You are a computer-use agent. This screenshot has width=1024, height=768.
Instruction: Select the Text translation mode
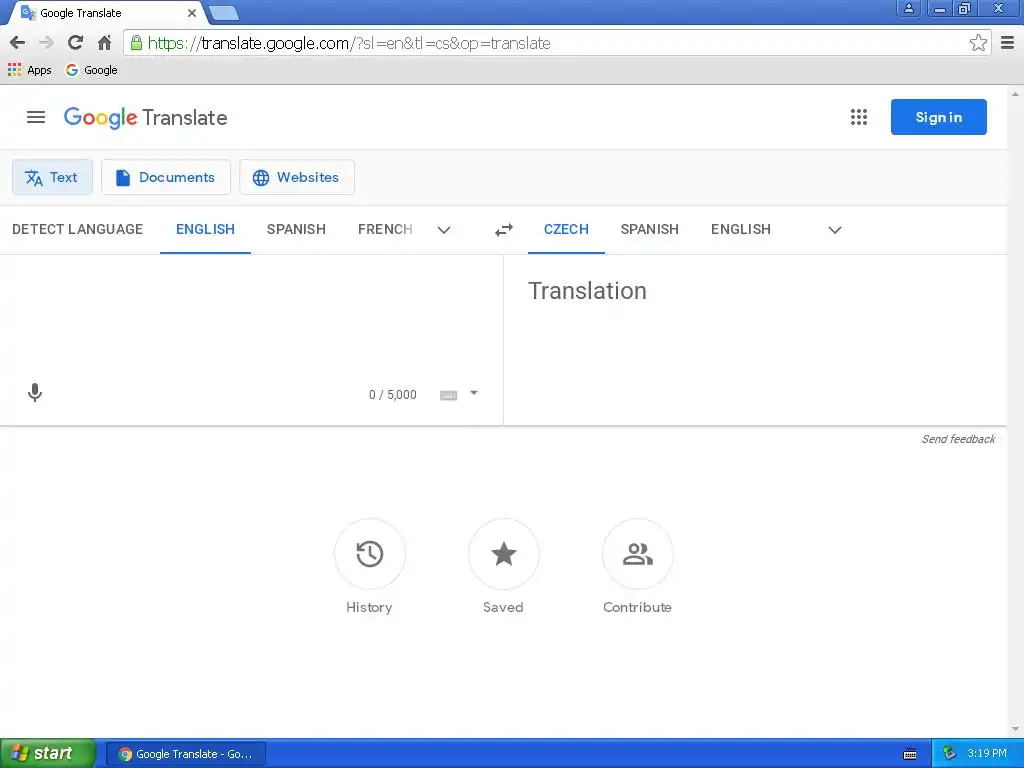click(x=52, y=177)
